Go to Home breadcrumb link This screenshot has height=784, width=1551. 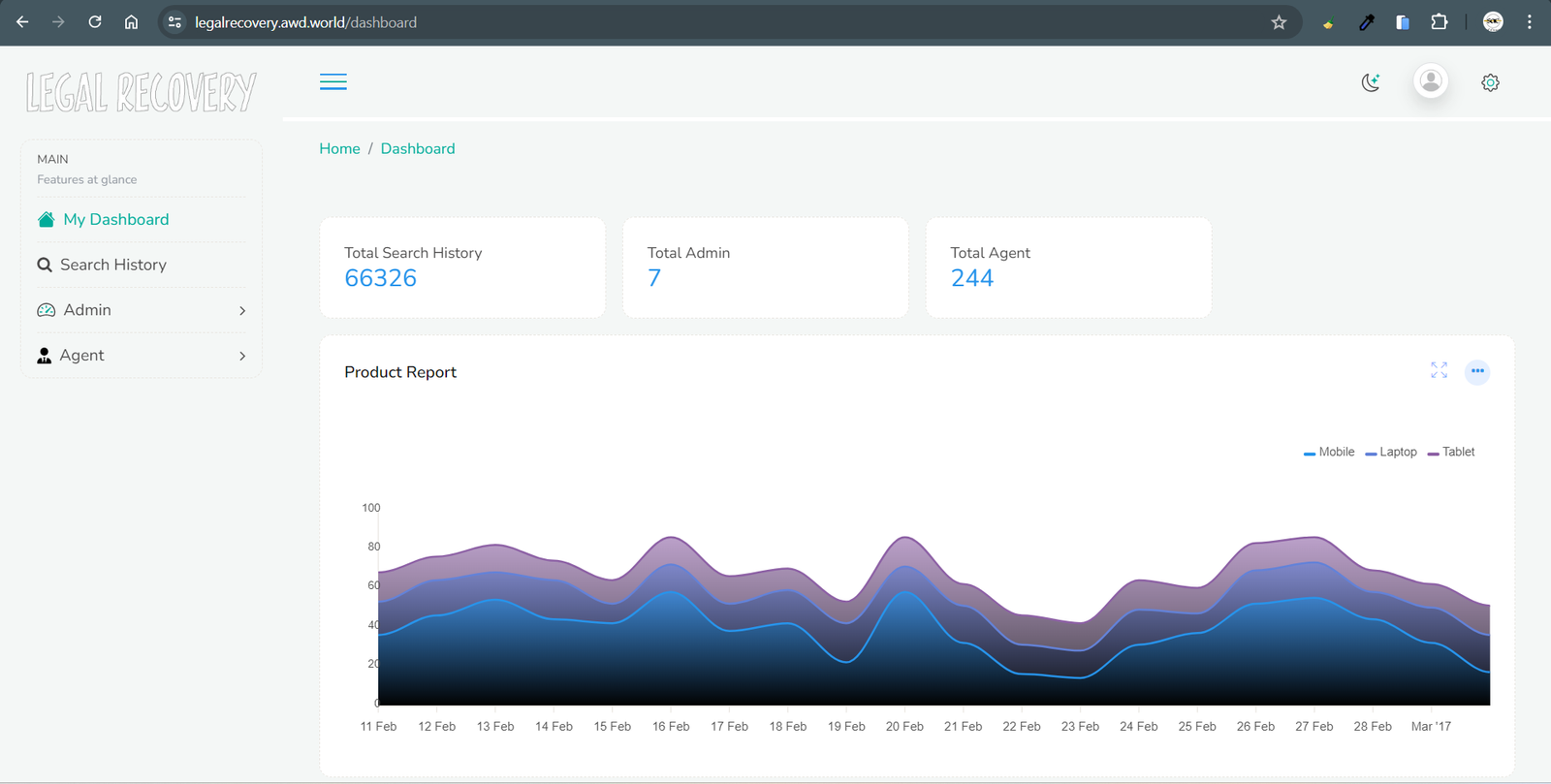339,148
